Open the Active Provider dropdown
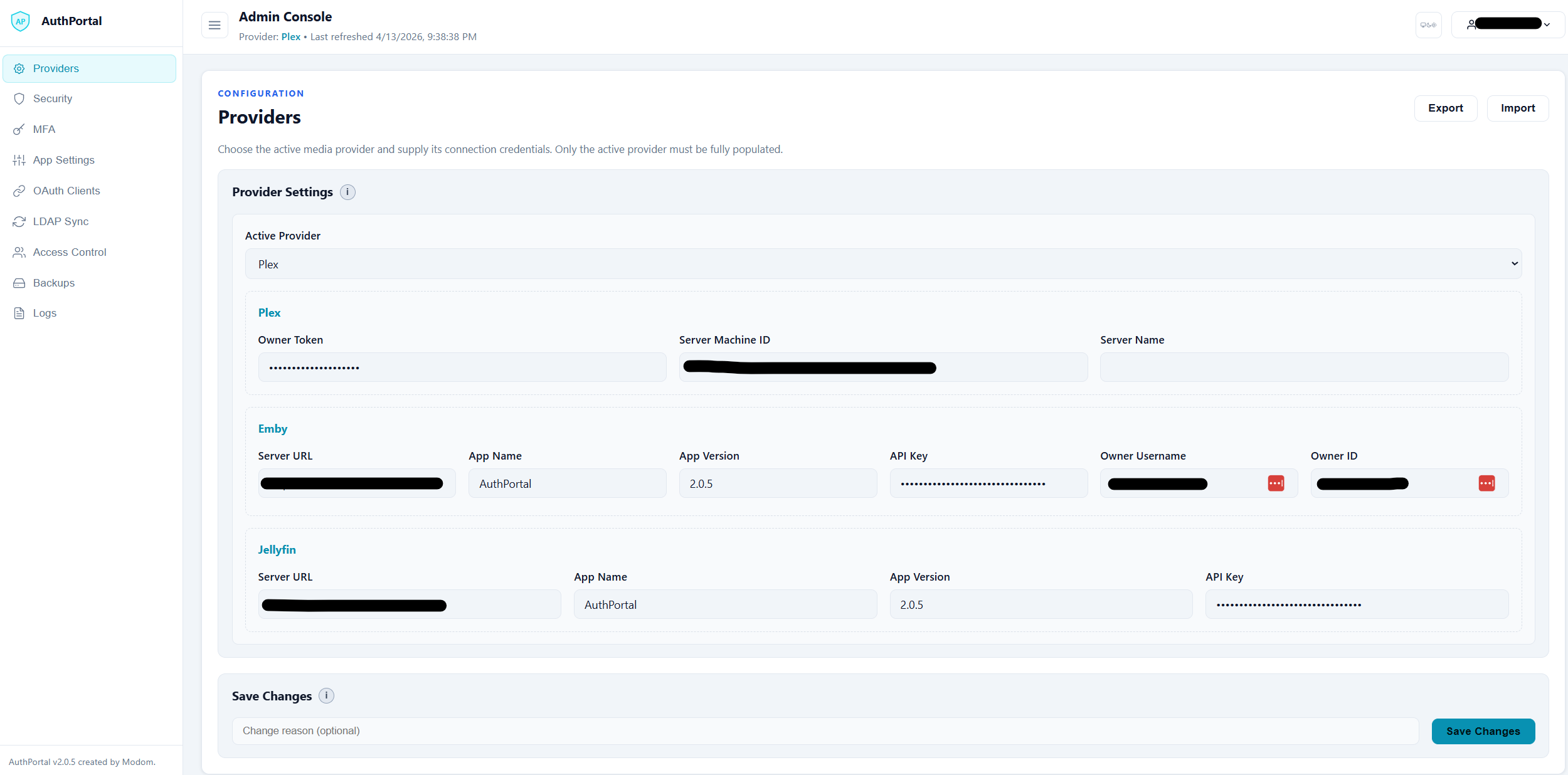 [883, 264]
